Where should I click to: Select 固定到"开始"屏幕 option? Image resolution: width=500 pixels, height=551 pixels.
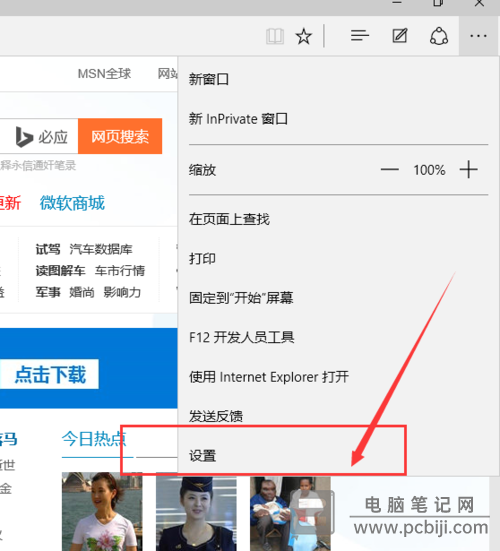pos(338,298)
